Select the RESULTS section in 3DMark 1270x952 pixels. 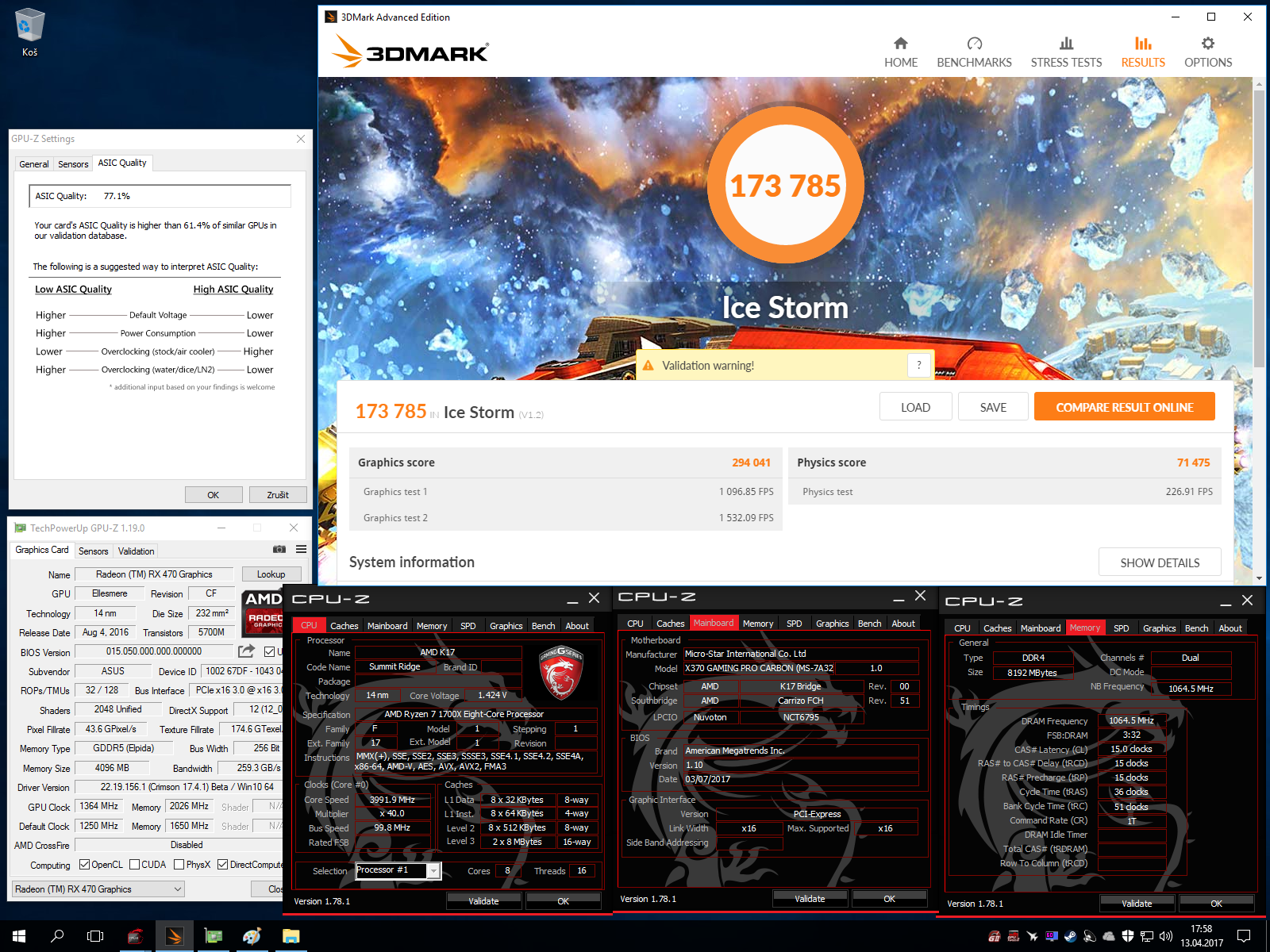click(x=1143, y=53)
